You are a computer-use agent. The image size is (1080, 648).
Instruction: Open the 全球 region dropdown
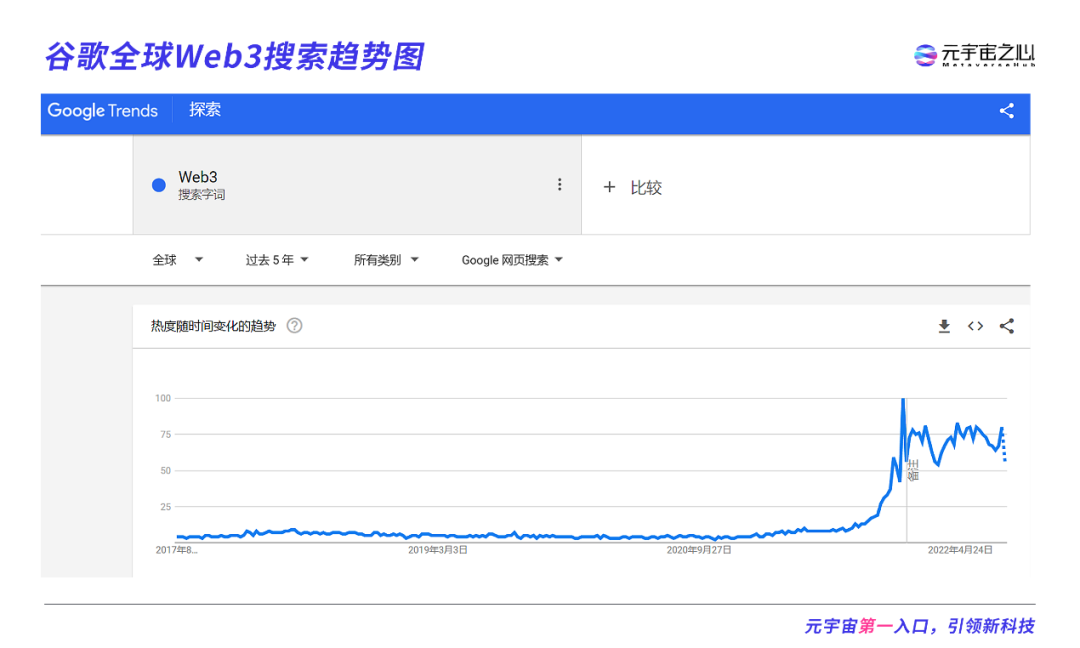pos(177,260)
